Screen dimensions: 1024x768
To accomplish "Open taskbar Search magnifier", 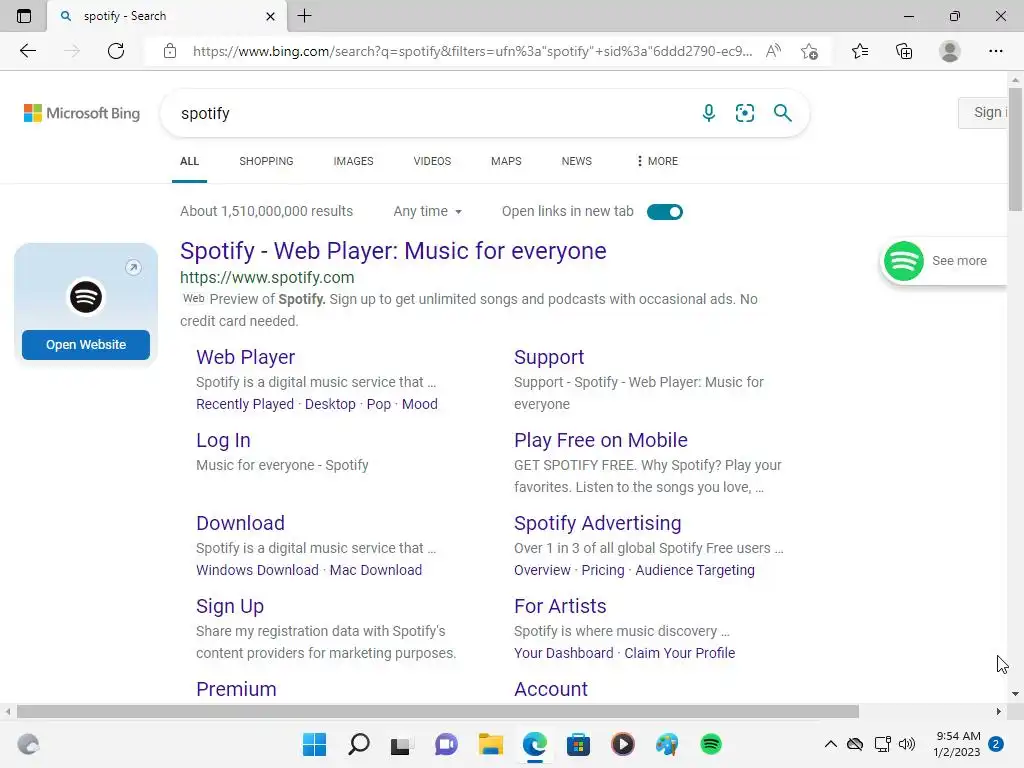I will (x=359, y=744).
